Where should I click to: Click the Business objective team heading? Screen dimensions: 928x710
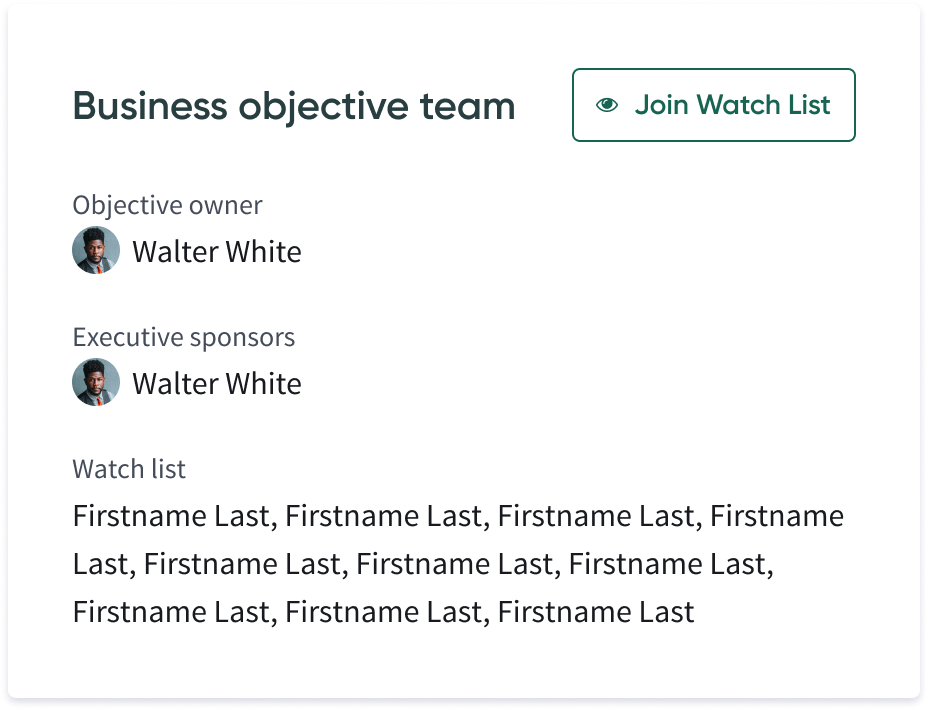click(x=294, y=106)
